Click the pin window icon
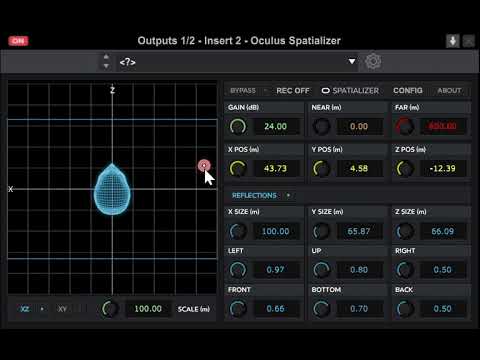The image size is (480, 360). click(453, 41)
